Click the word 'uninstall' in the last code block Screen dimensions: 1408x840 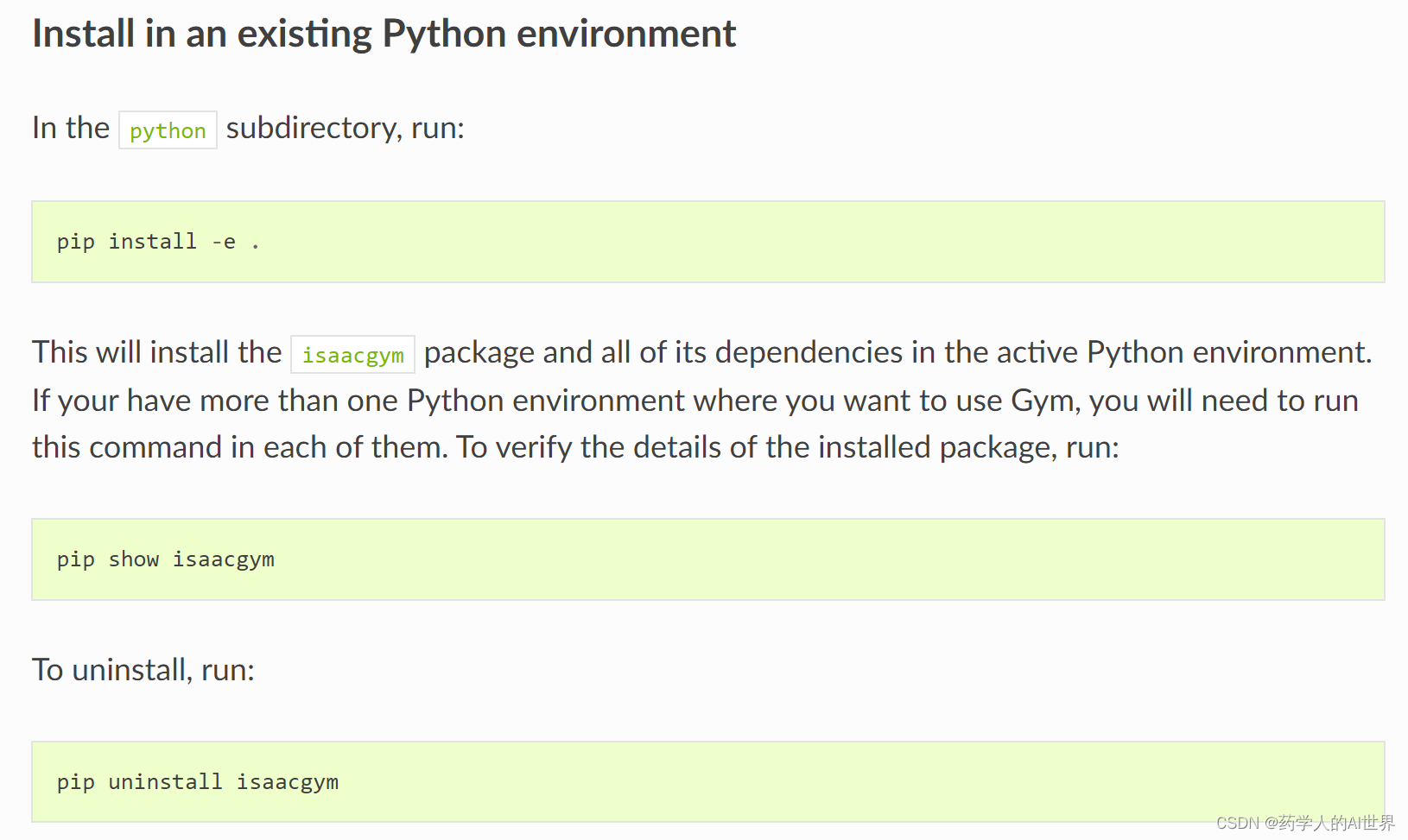coord(165,782)
